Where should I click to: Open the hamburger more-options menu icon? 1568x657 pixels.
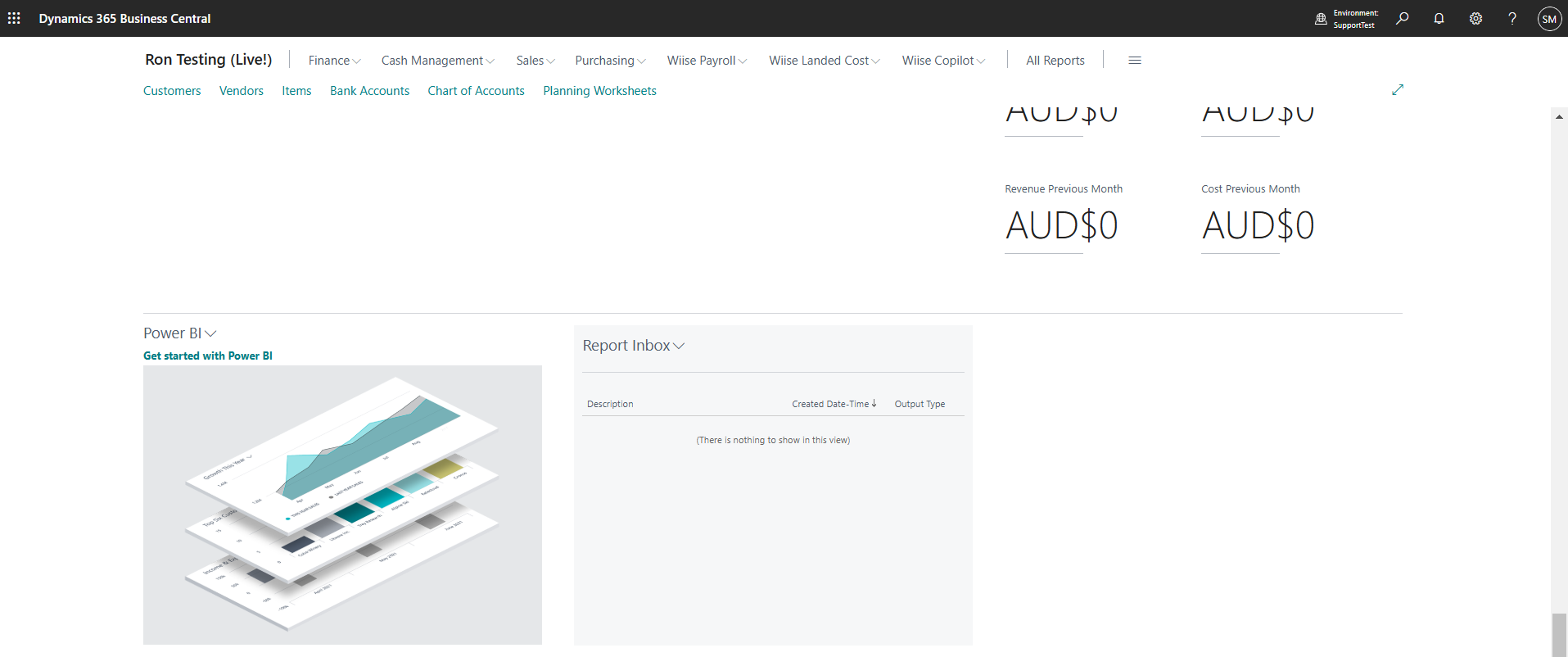coord(1135,60)
